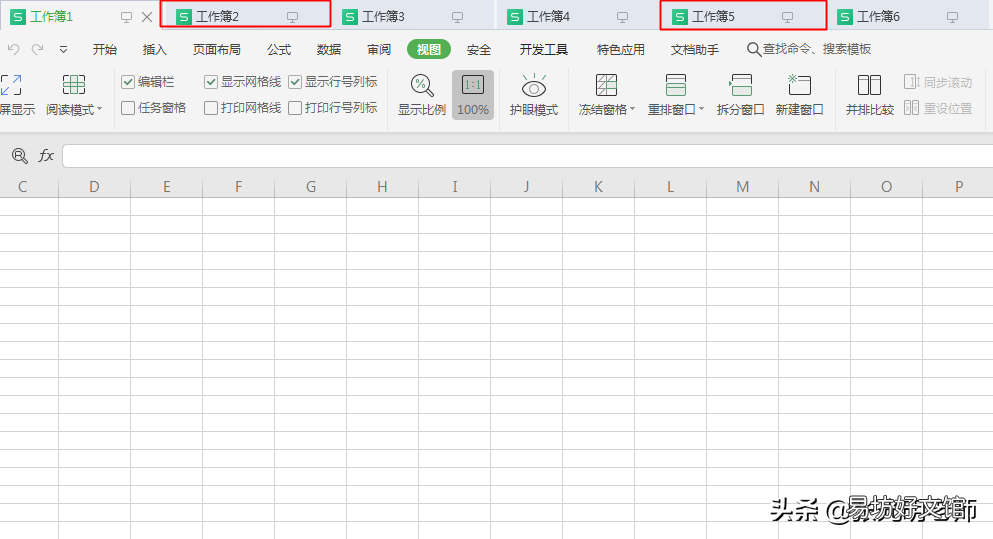The width and height of the screenshot is (993, 539).
Task: Open the 显示比例 zoom dialog
Action: pos(422,95)
